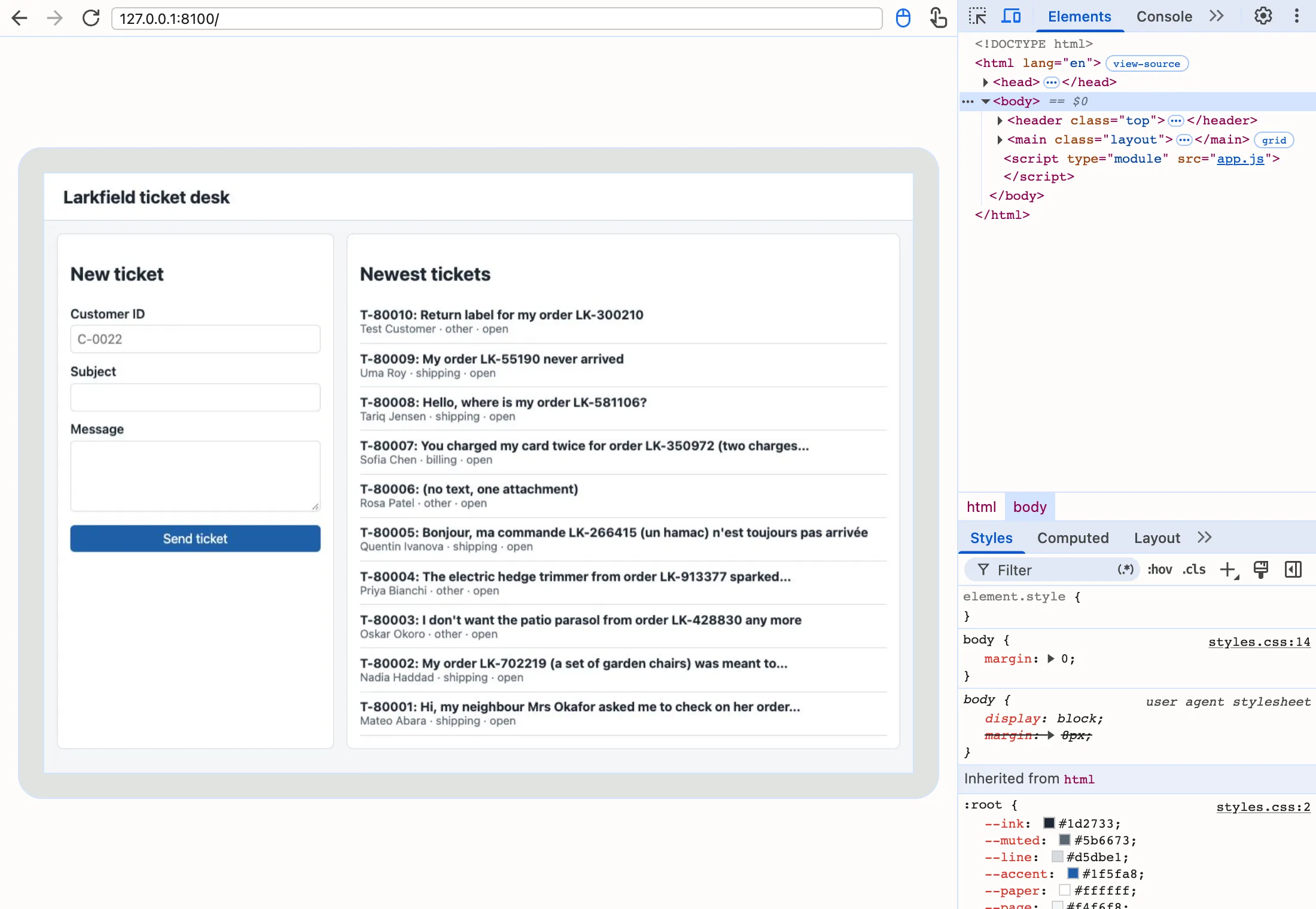This screenshot has width=1316, height=909.
Task: Toggle the .cls class editor
Action: (x=1194, y=569)
